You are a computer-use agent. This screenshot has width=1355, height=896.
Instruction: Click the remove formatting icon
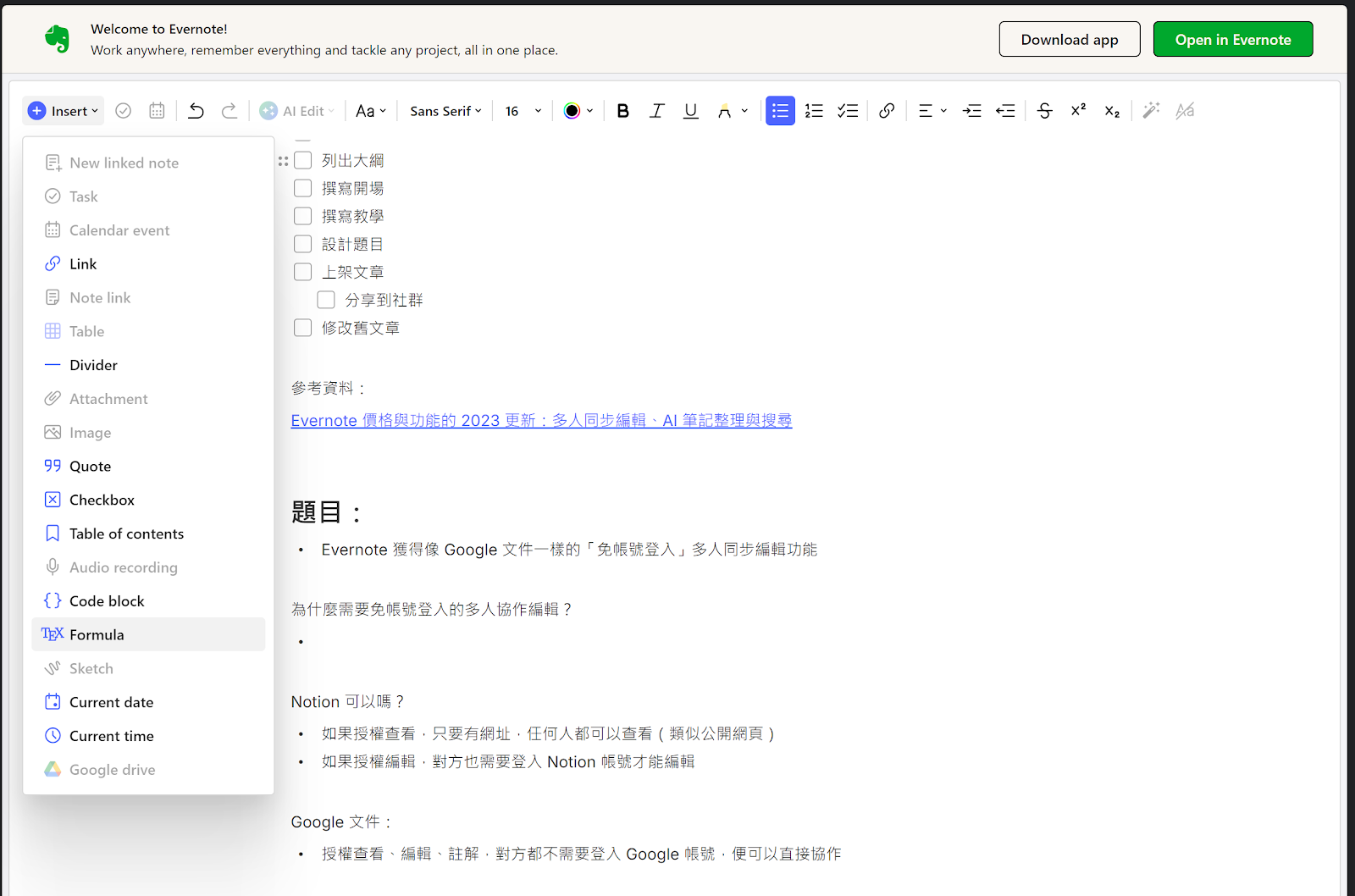tap(1185, 111)
